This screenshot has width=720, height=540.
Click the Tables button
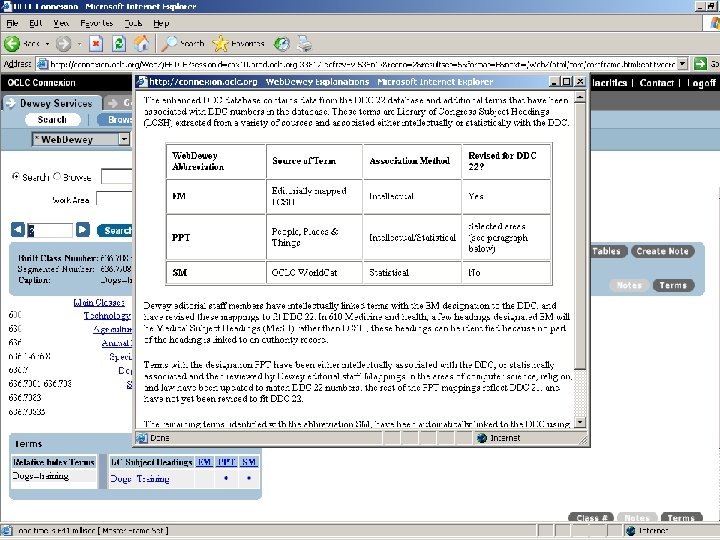[608, 251]
